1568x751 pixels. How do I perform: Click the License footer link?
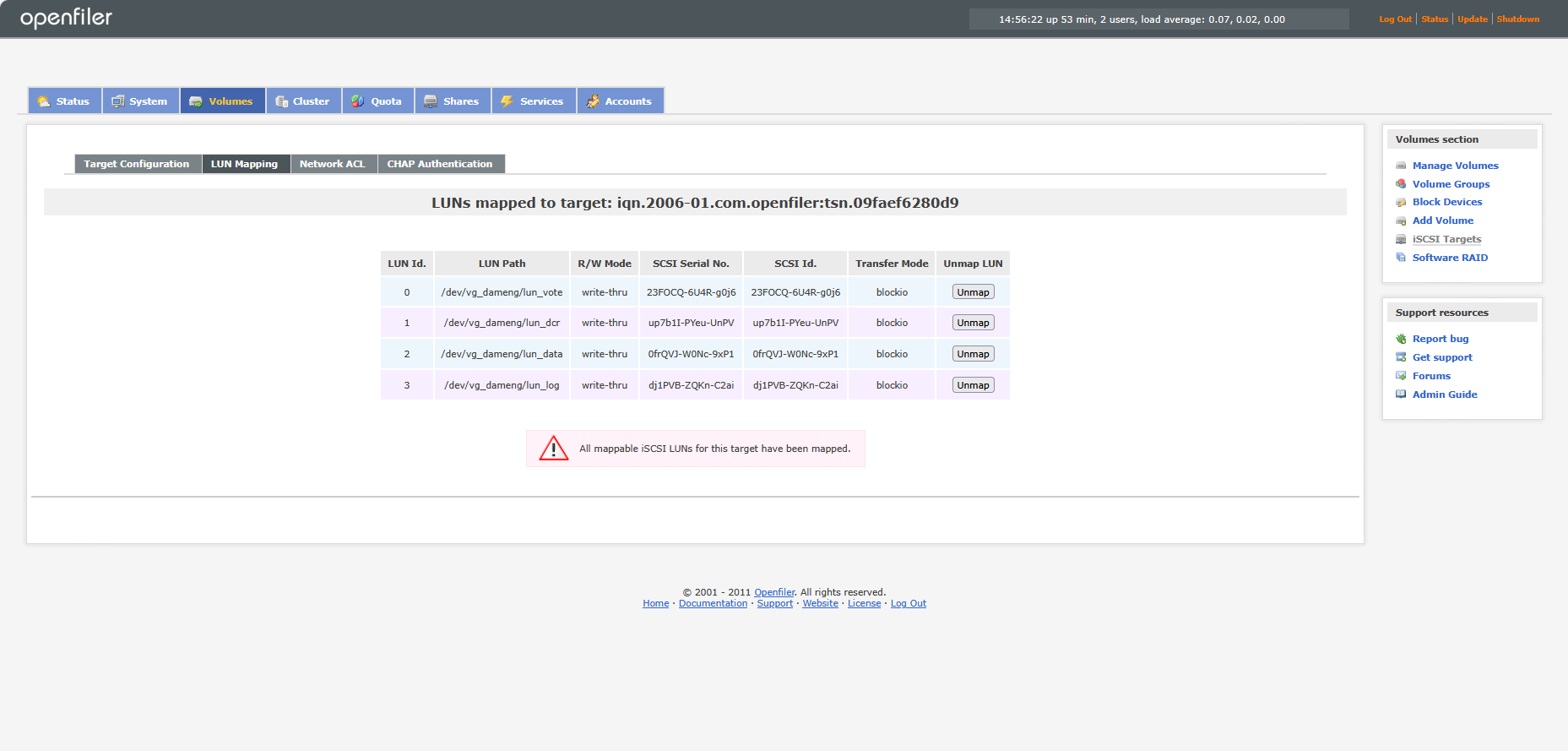864,603
